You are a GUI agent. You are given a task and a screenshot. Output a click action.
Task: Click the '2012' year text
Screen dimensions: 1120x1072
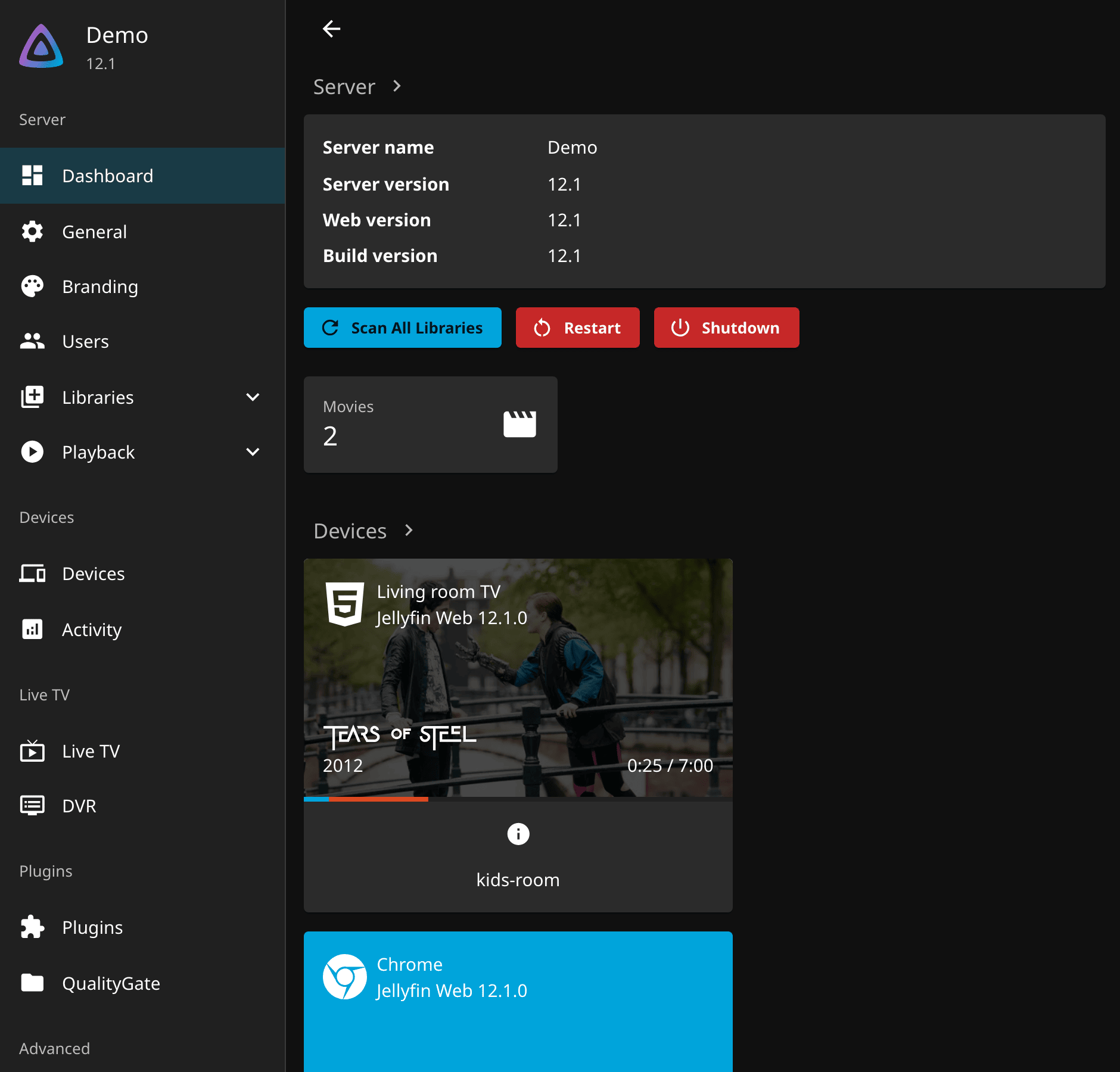pyautogui.click(x=343, y=765)
